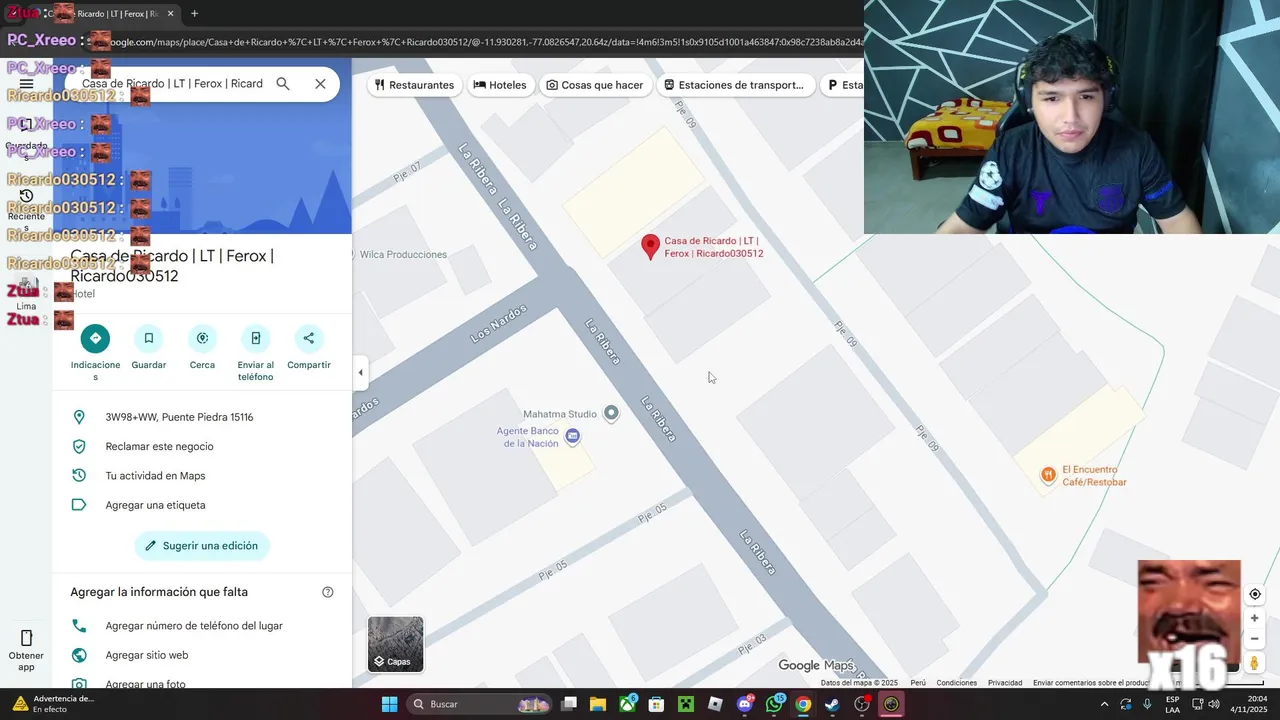Click Condiciones link in map footer
The width and height of the screenshot is (1280, 720).
(x=957, y=683)
